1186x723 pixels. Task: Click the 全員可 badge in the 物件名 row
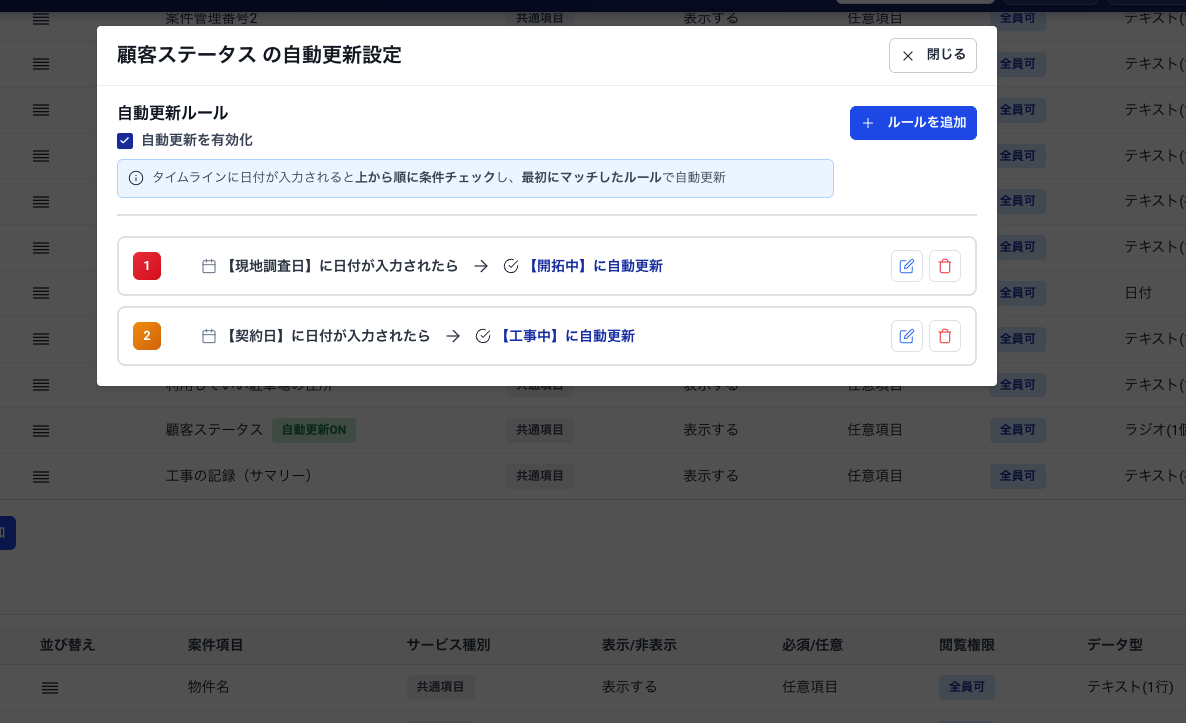click(967, 688)
